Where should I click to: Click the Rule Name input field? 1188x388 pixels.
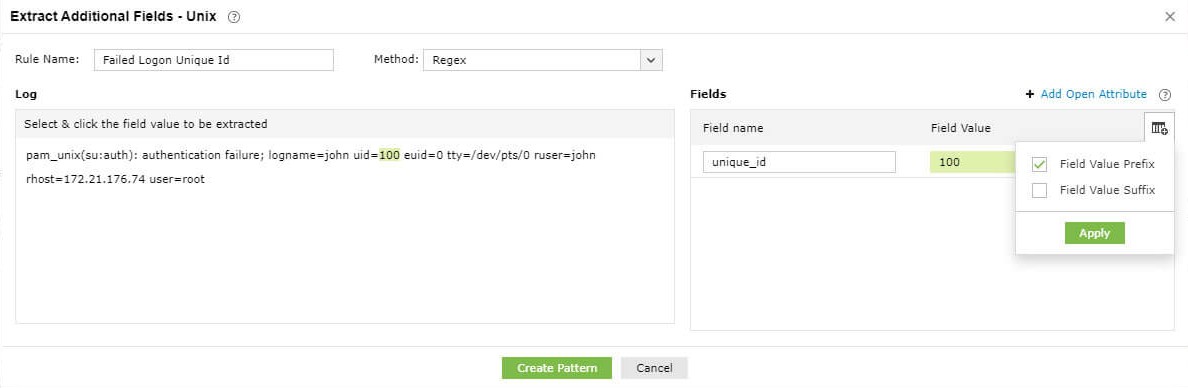point(214,60)
